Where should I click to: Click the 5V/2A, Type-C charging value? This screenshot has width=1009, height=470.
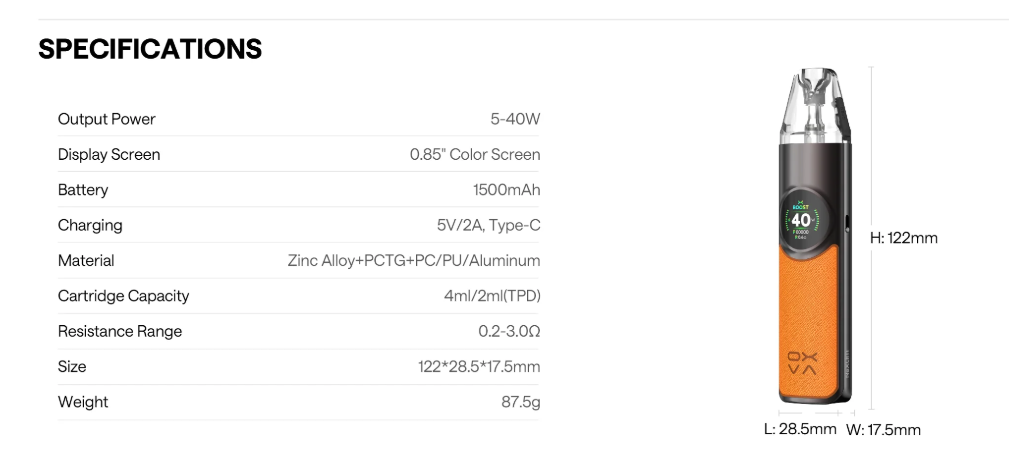pos(488,225)
